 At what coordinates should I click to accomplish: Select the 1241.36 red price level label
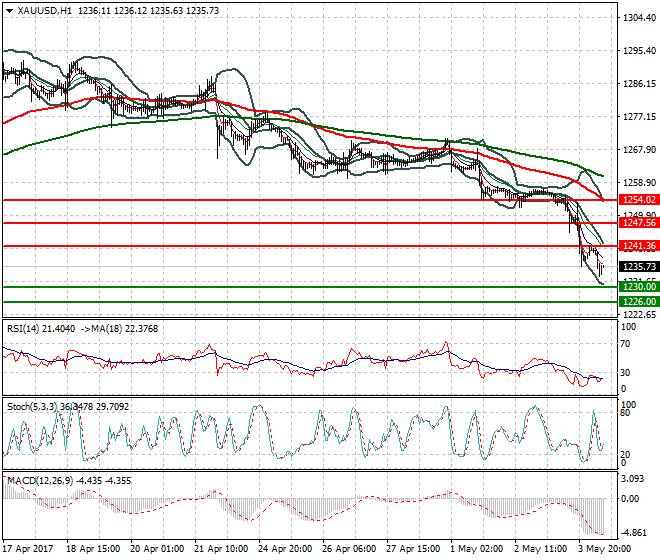point(639,246)
